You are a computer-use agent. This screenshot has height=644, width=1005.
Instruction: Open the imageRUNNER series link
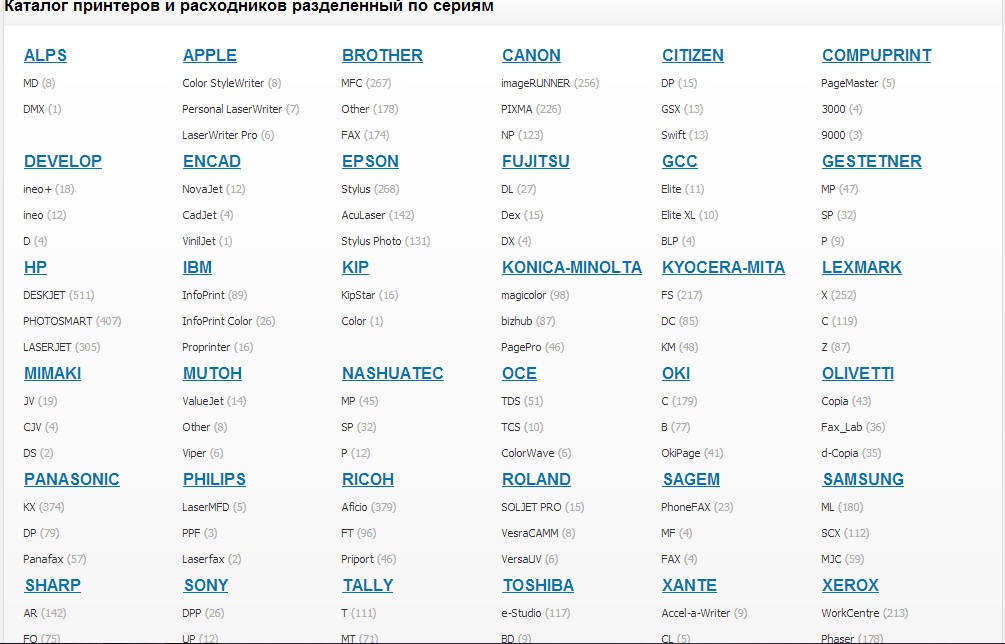pyautogui.click(x=535, y=83)
